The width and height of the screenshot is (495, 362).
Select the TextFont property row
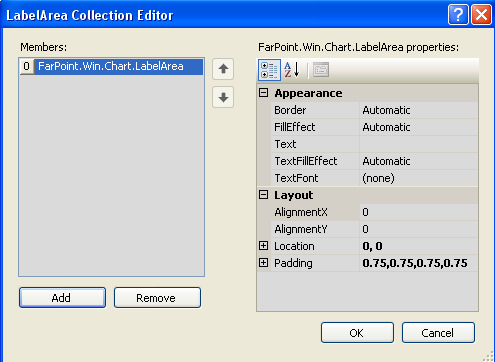coord(374,178)
